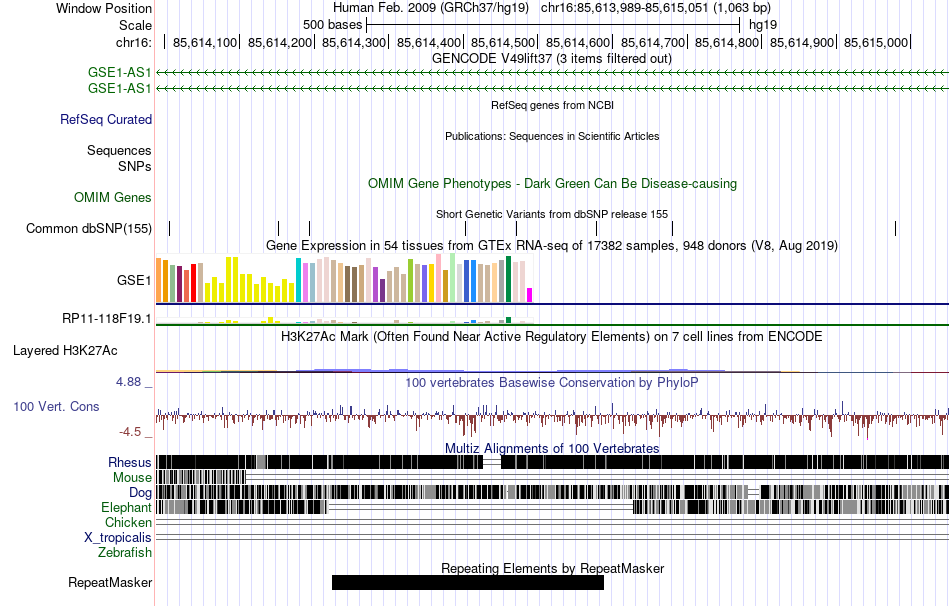Click the magenta bar in GSE1 expression chart

tap(530, 295)
